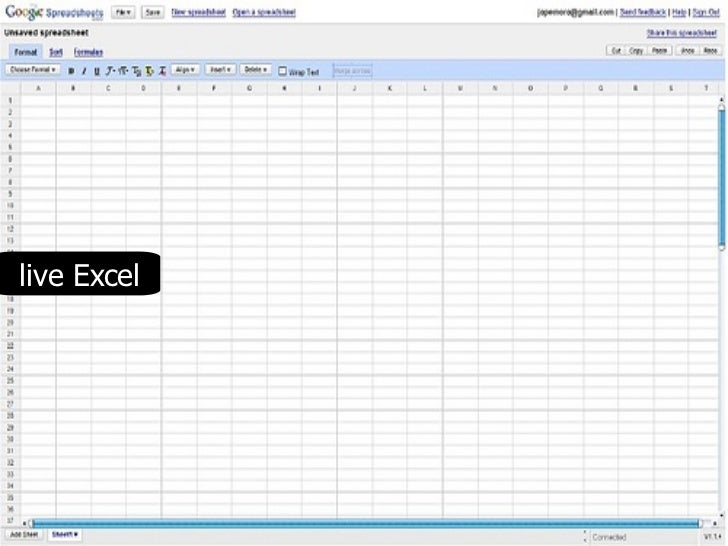
Task: Click the horizontal scrollbar thumb
Action: 365,524
